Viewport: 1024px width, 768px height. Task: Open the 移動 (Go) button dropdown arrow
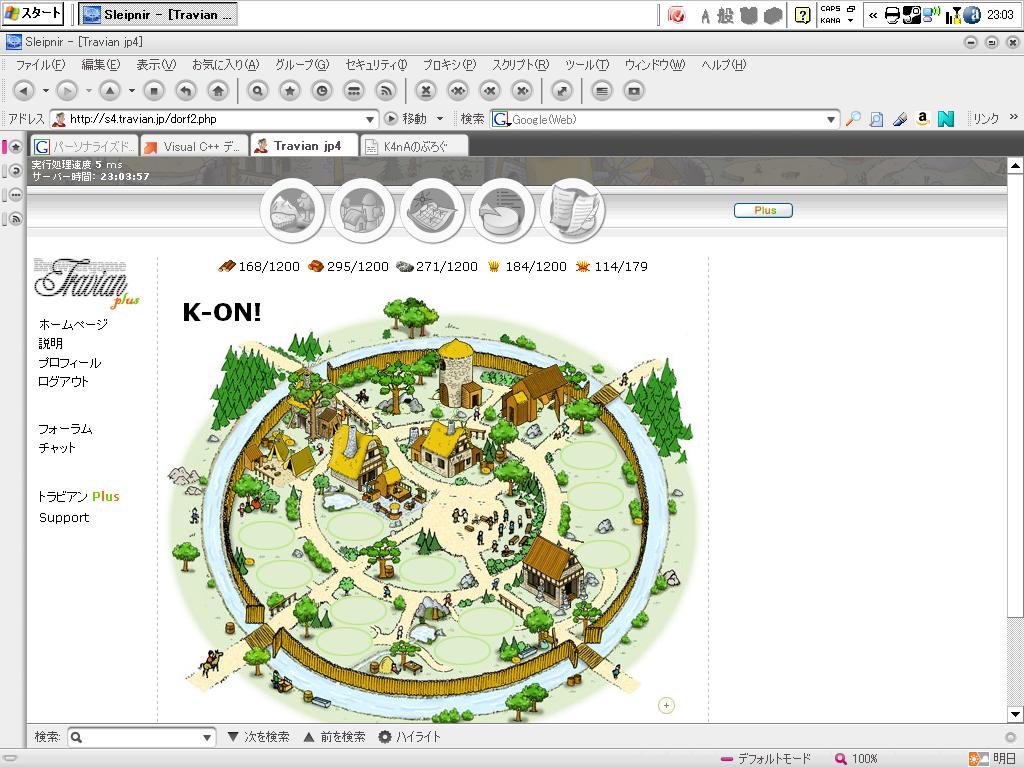coord(440,119)
